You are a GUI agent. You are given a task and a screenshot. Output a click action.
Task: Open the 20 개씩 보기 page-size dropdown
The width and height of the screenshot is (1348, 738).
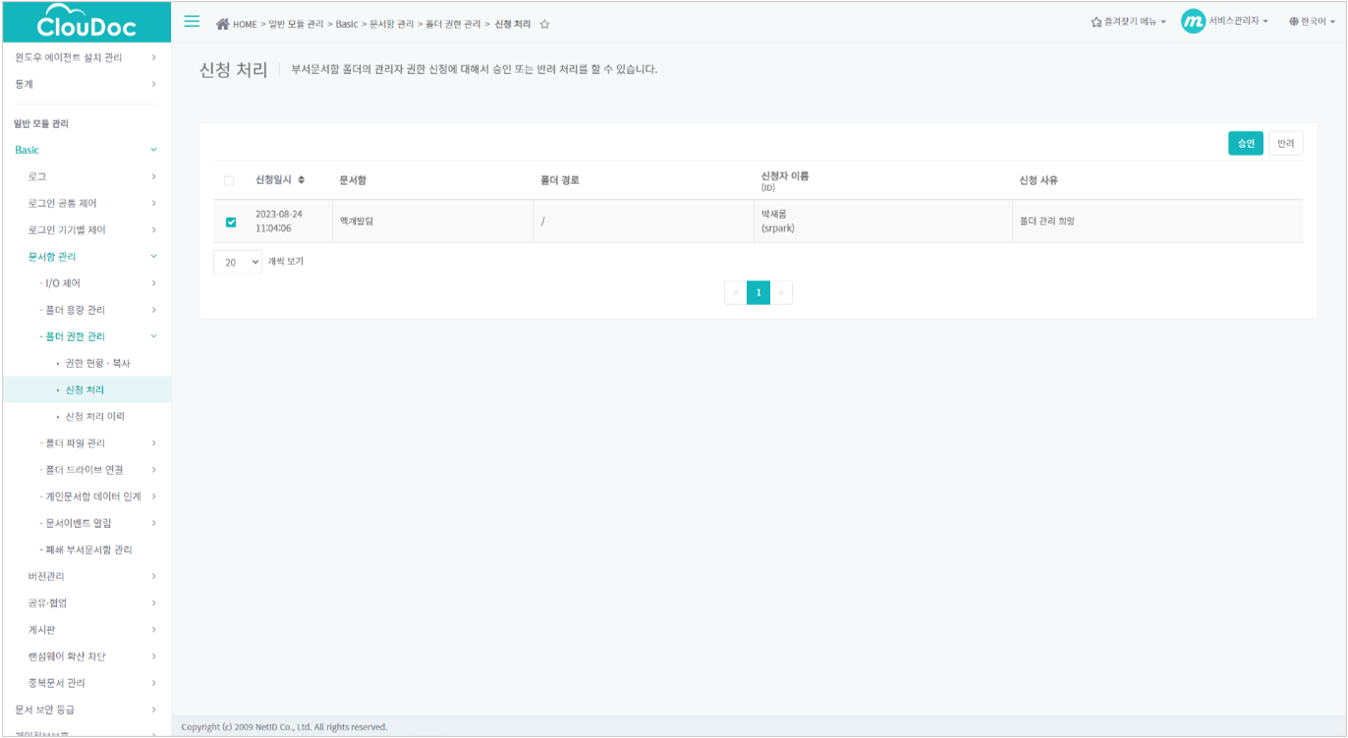point(237,262)
